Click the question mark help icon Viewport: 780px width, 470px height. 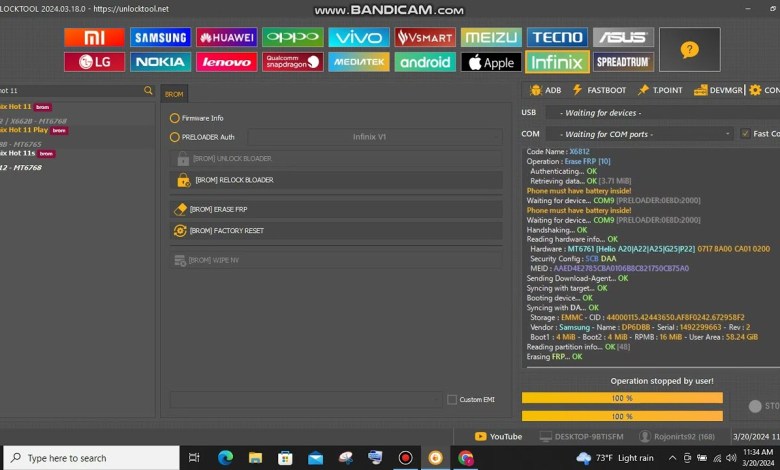pyautogui.click(x=689, y=49)
